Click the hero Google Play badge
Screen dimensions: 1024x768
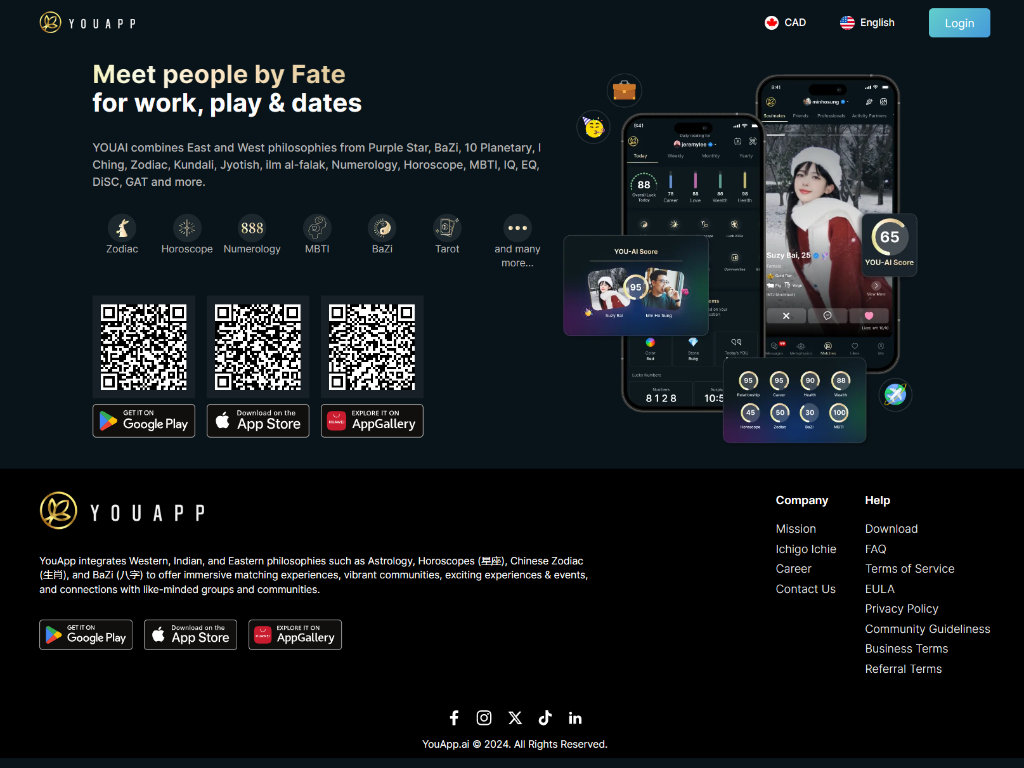(144, 421)
